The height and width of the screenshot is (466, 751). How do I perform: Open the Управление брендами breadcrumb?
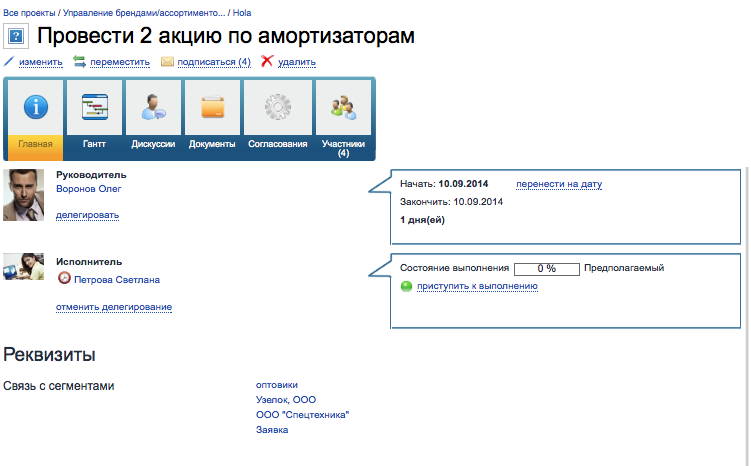point(144,13)
